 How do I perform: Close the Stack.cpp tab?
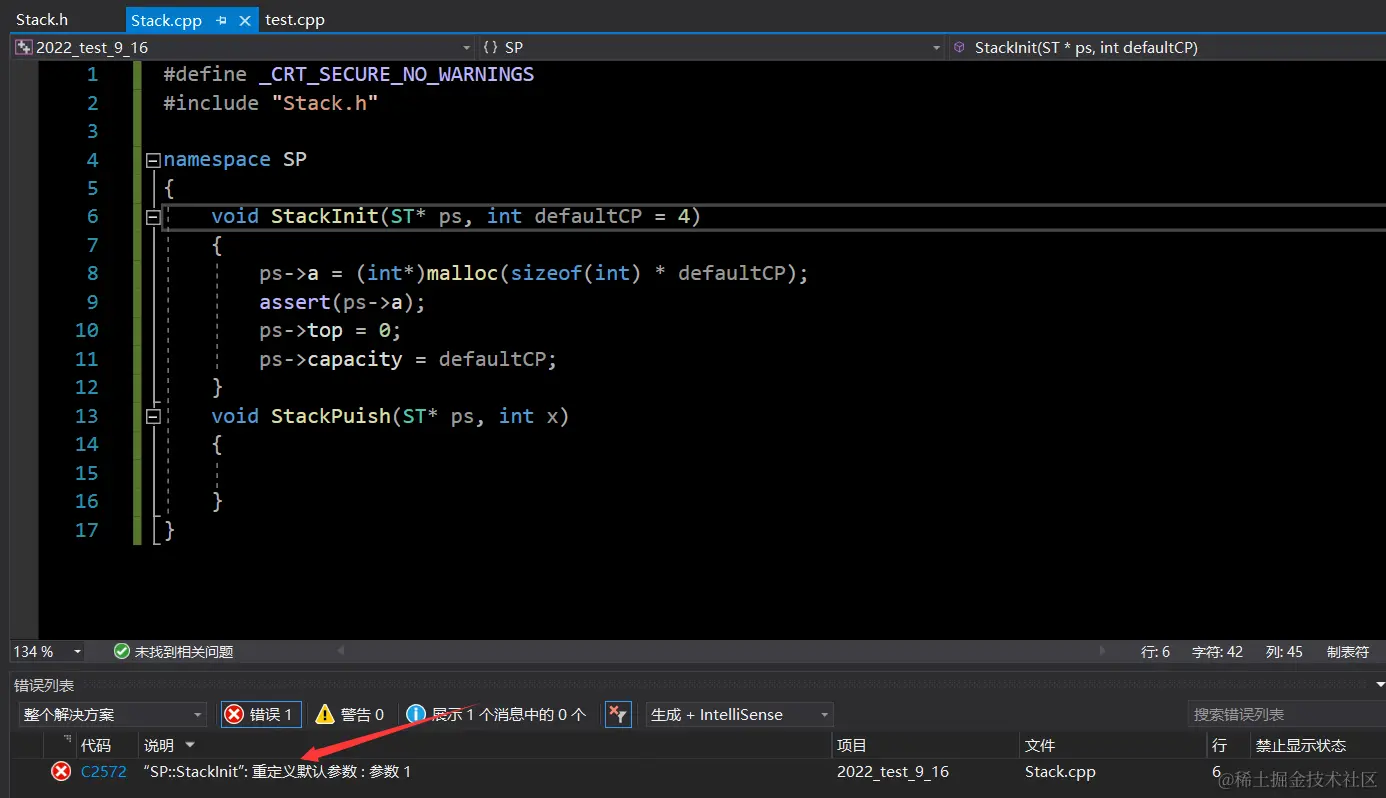244,20
